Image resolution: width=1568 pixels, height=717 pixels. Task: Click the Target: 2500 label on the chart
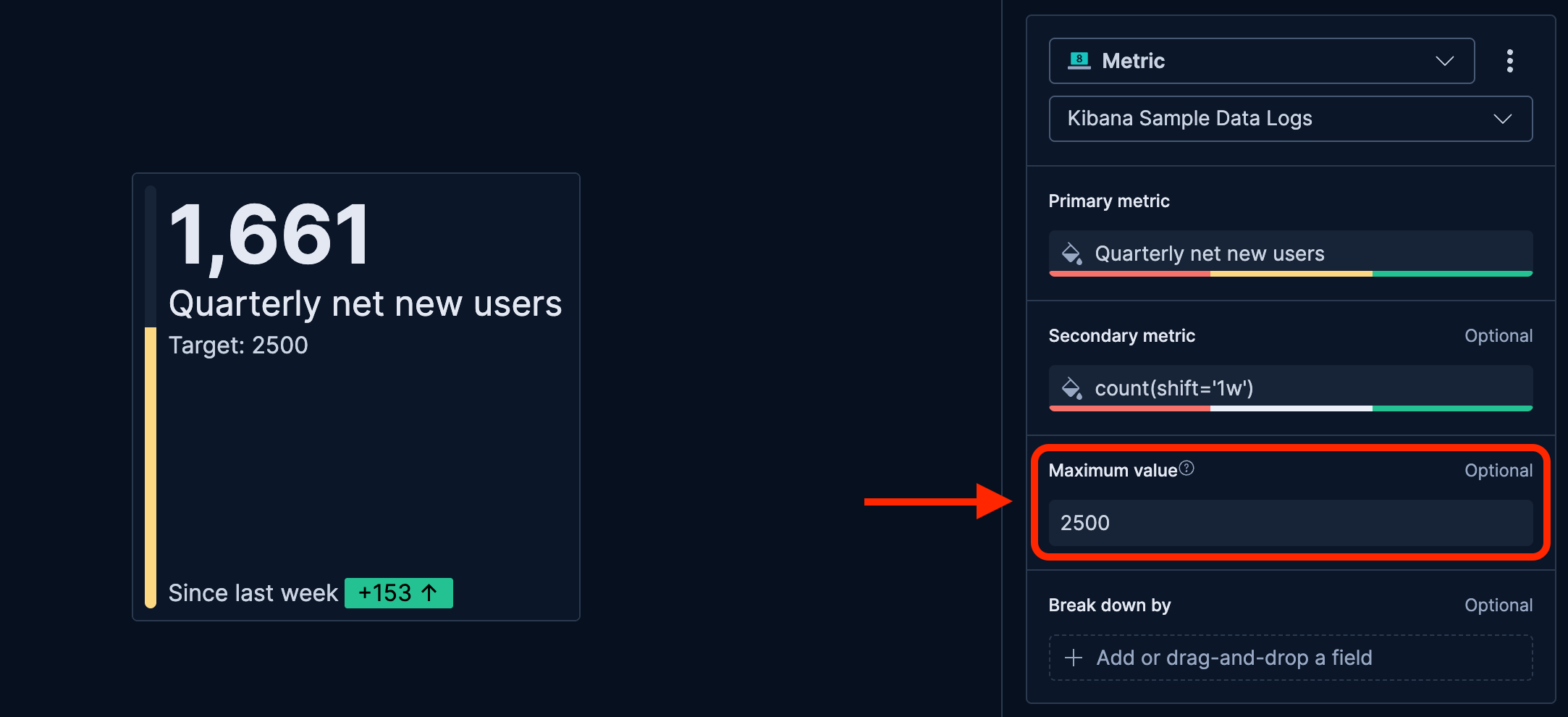coord(237,345)
